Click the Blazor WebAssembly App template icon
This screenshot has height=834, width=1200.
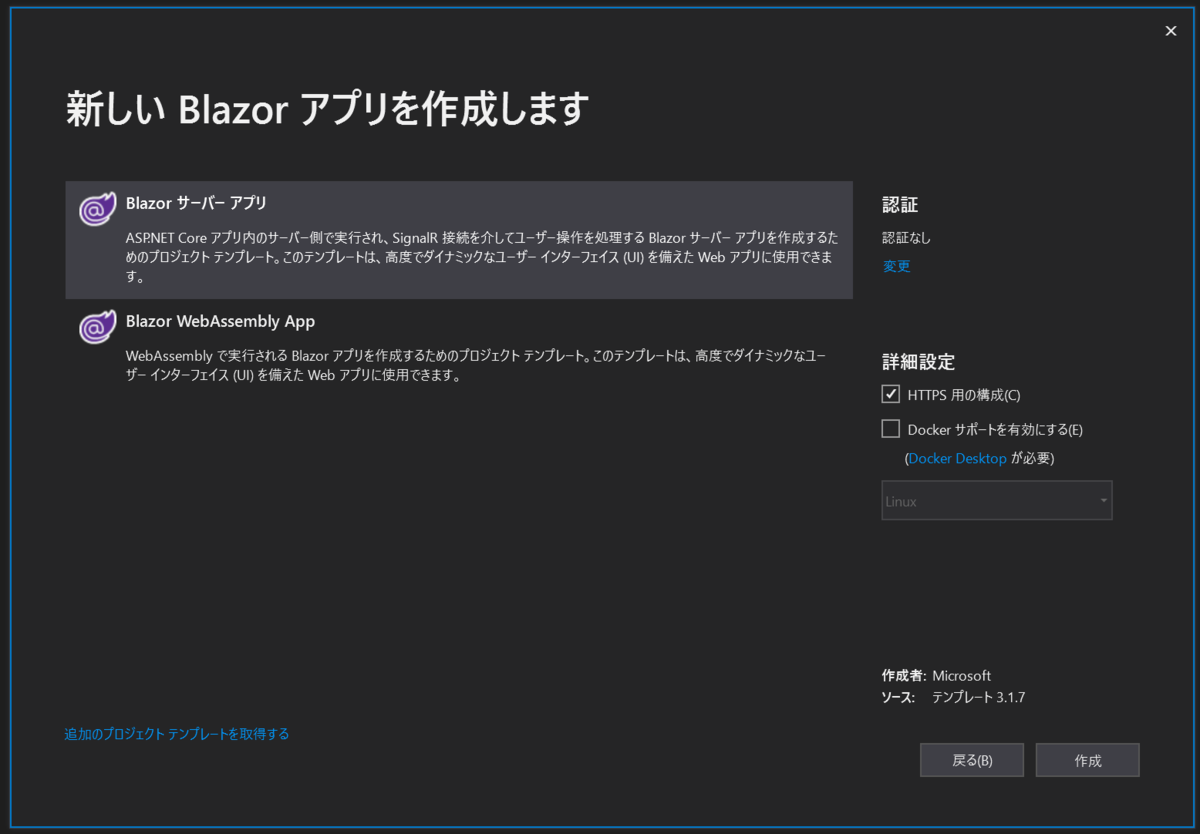coord(97,327)
